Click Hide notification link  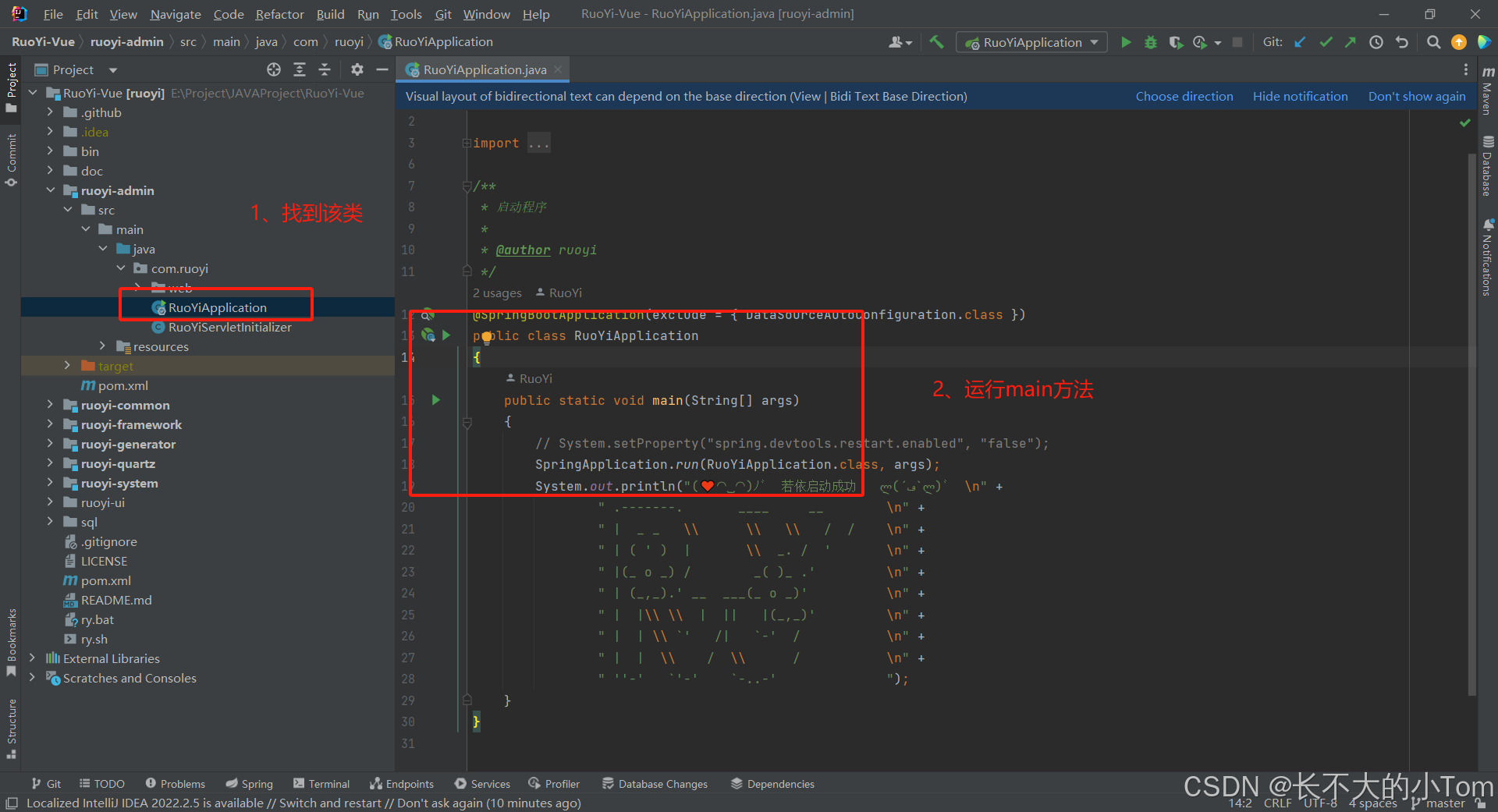click(1300, 96)
